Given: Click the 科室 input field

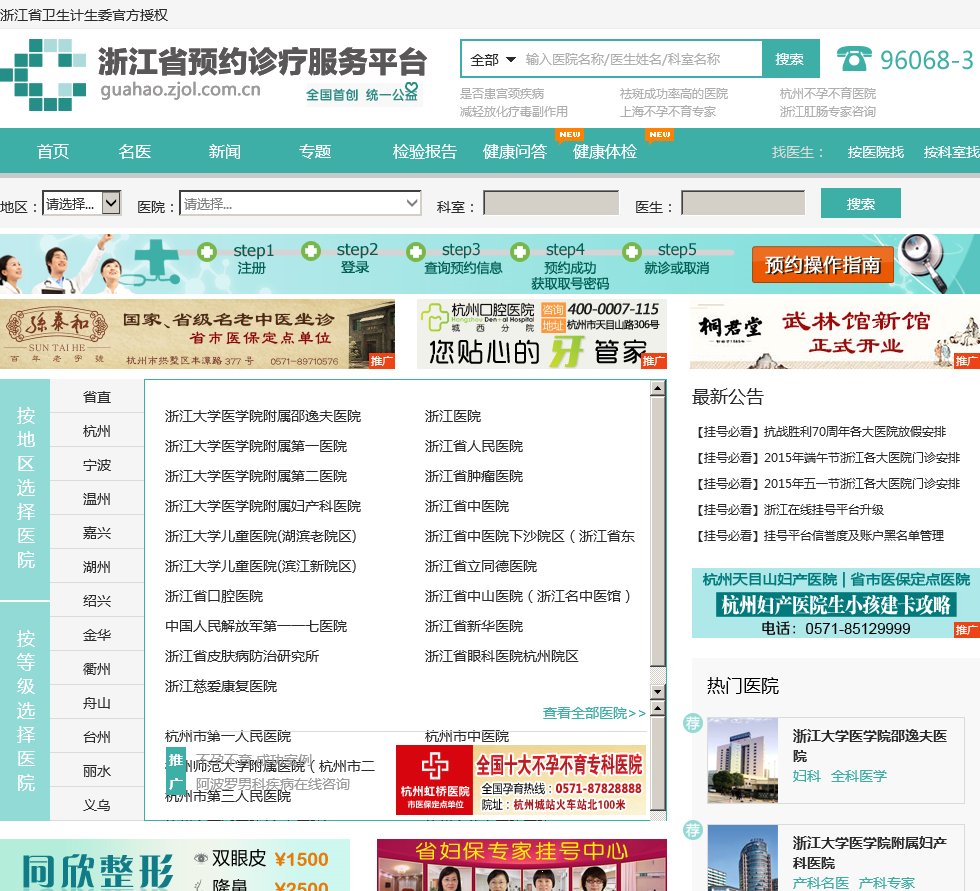Looking at the screenshot, I should (551, 204).
